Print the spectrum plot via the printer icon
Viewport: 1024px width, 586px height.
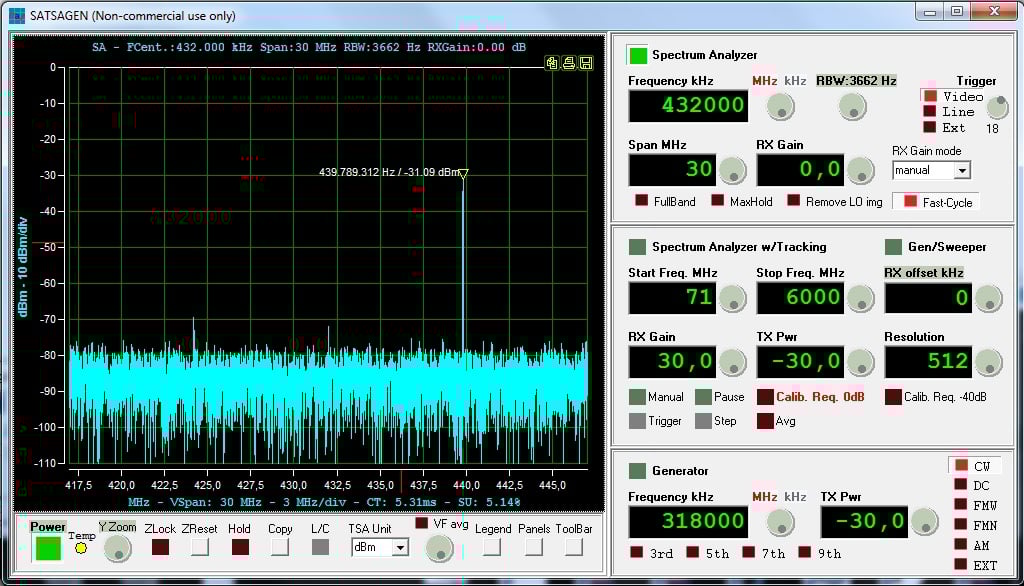point(569,63)
